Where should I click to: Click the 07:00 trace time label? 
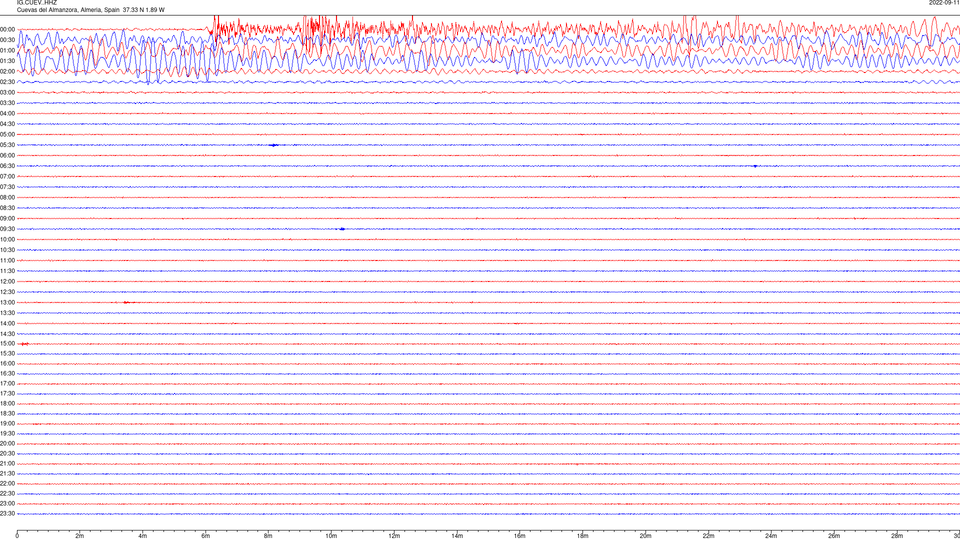point(7,177)
